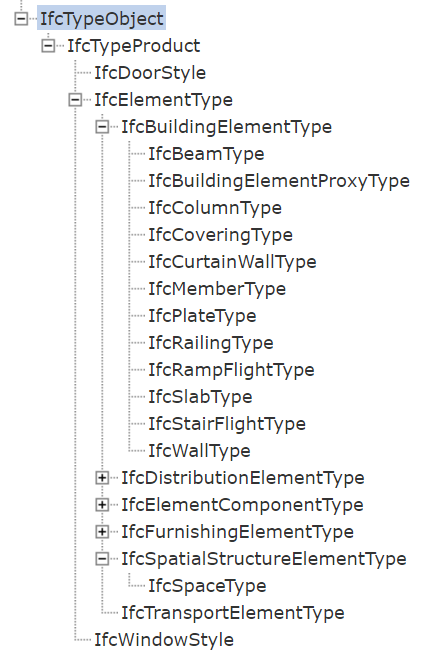The height and width of the screenshot is (656, 427).
Task: Expand the IfcElementComponentType node
Action: click(x=102, y=505)
